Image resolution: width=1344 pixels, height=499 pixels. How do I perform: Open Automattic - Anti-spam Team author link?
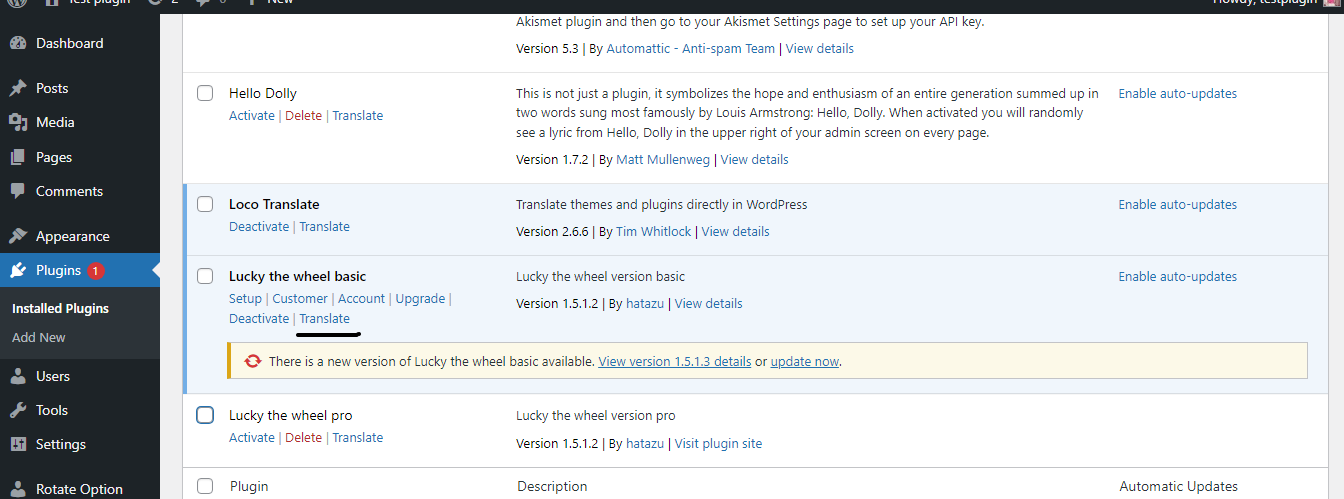[x=690, y=48]
